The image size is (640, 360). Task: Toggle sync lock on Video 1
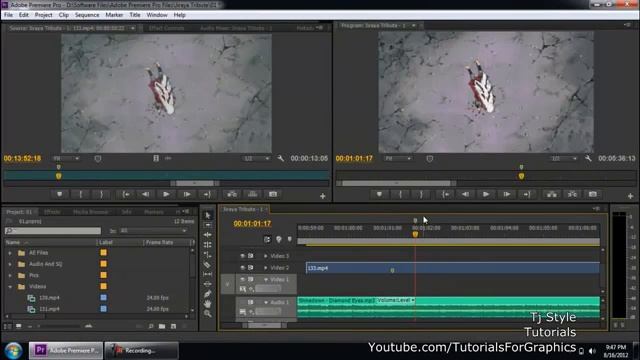click(251, 280)
